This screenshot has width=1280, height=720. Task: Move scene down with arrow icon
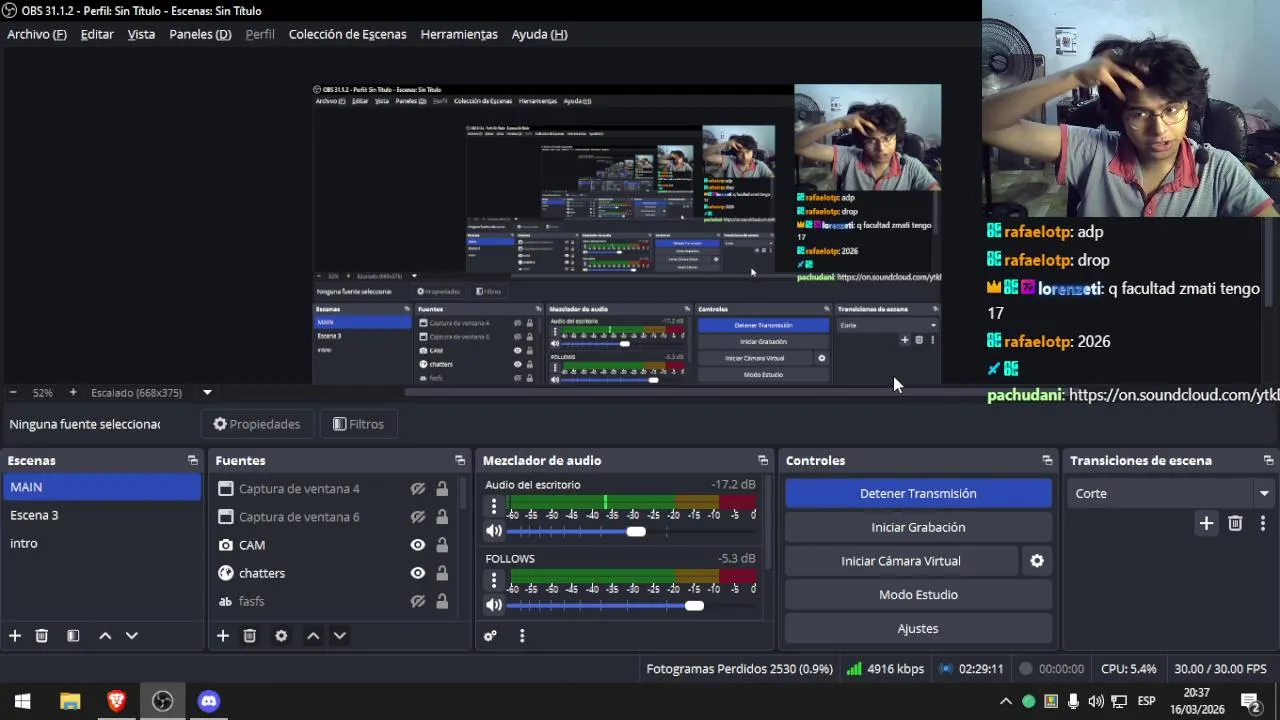click(x=131, y=636)
